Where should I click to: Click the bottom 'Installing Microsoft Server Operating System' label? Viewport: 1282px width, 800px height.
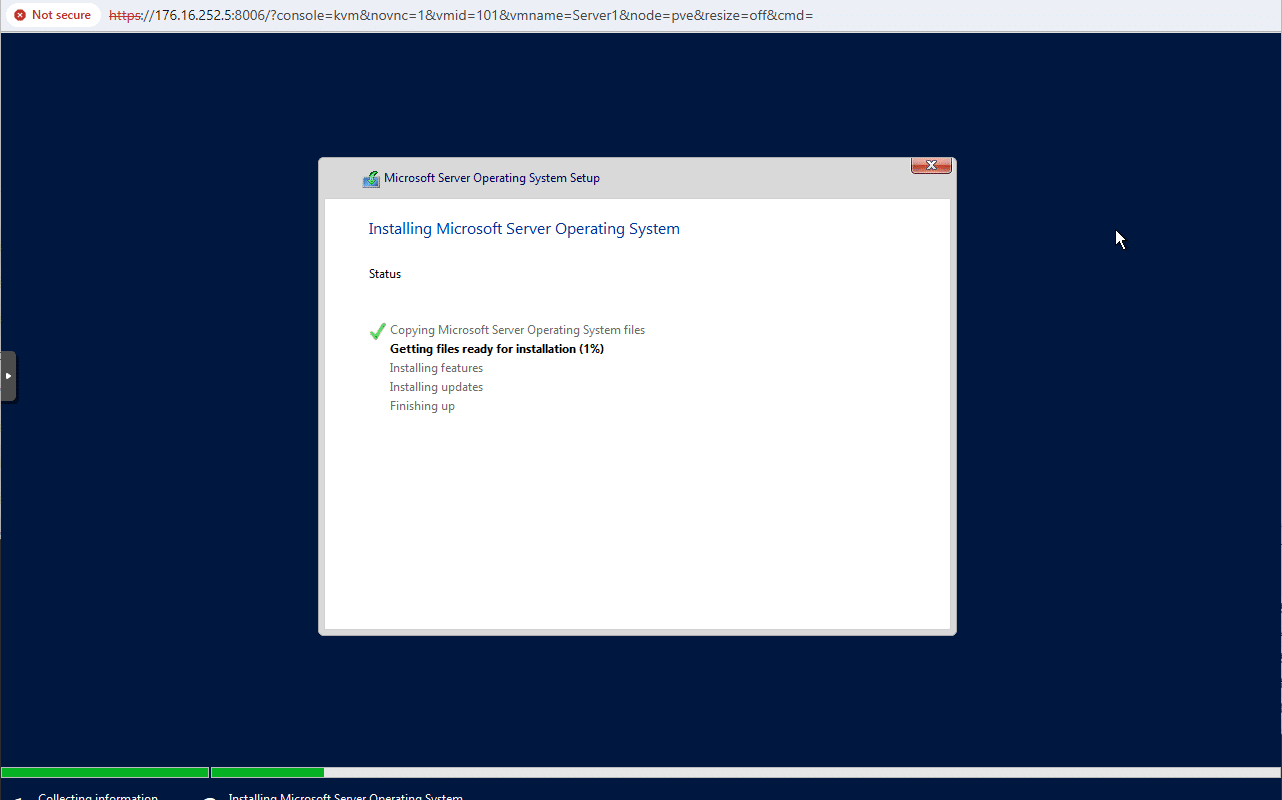345,796
